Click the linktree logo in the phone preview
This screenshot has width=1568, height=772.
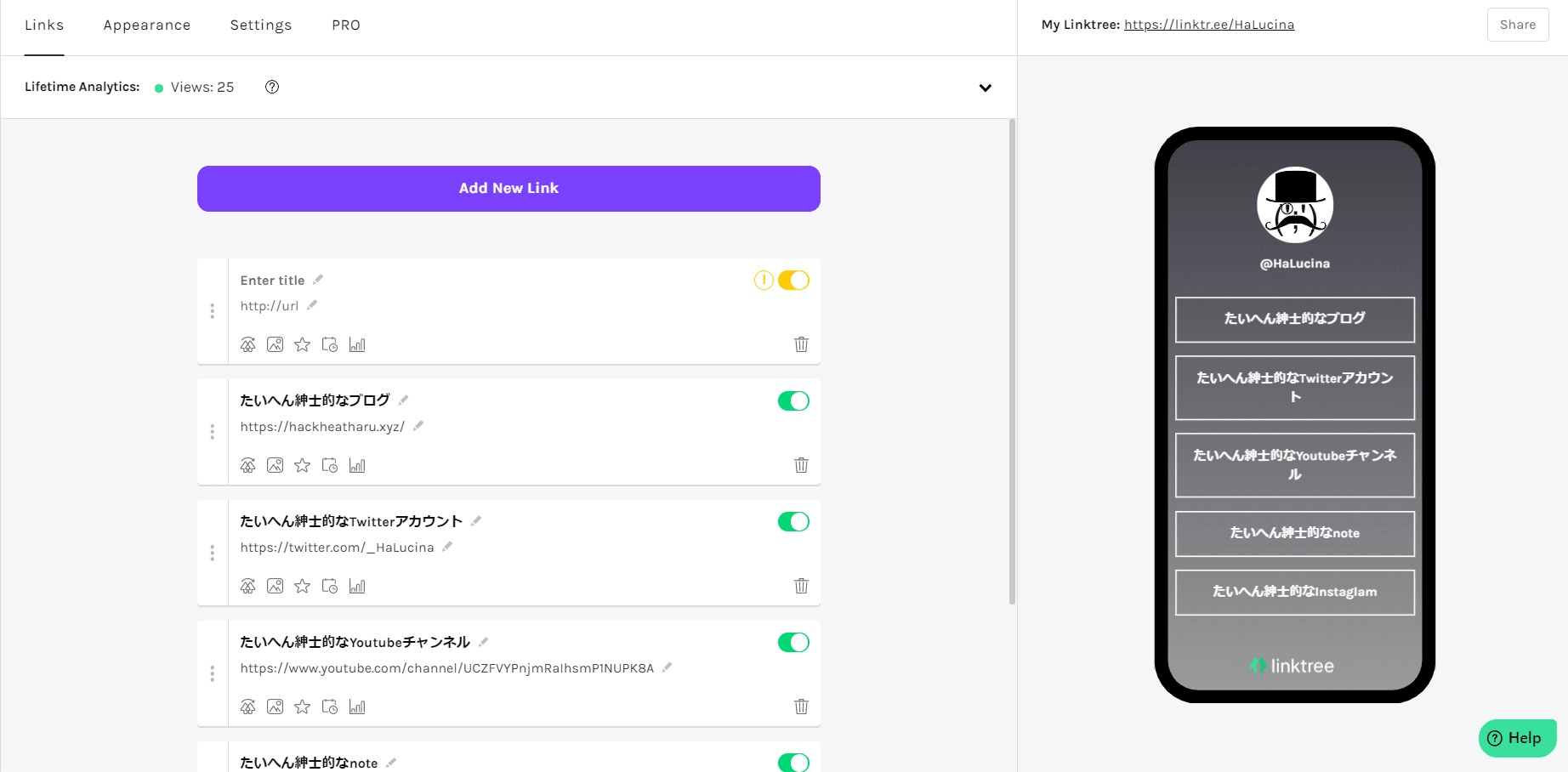click(x=1292, y=666)
